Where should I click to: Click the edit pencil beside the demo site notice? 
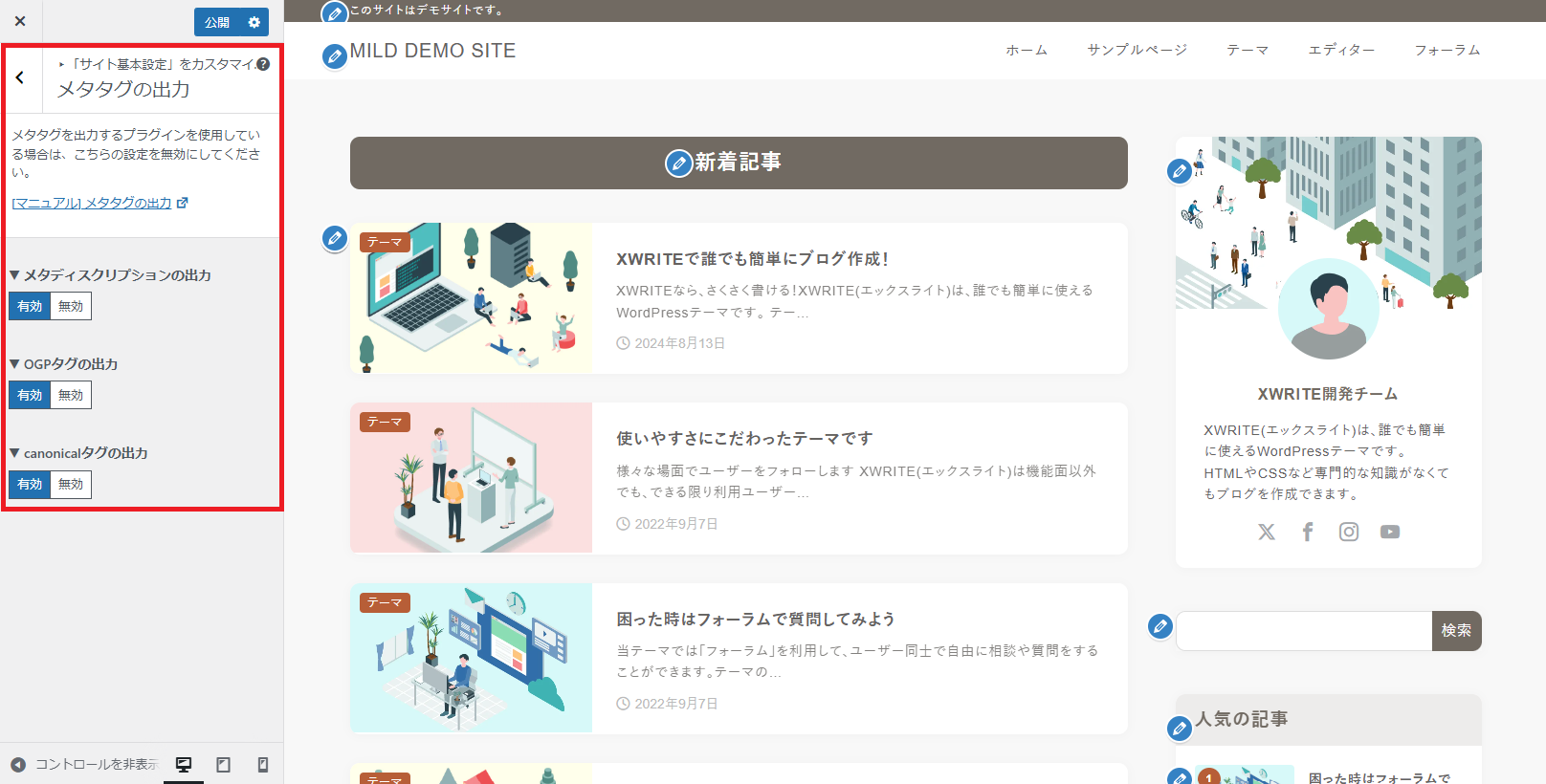[334, 12]
